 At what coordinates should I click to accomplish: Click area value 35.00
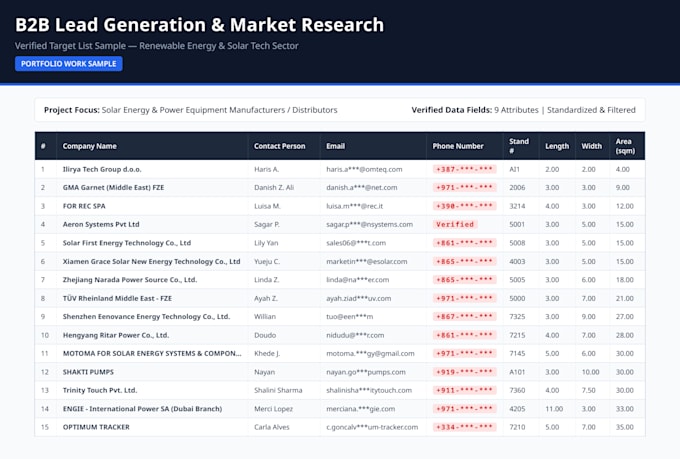coord(624,427)
